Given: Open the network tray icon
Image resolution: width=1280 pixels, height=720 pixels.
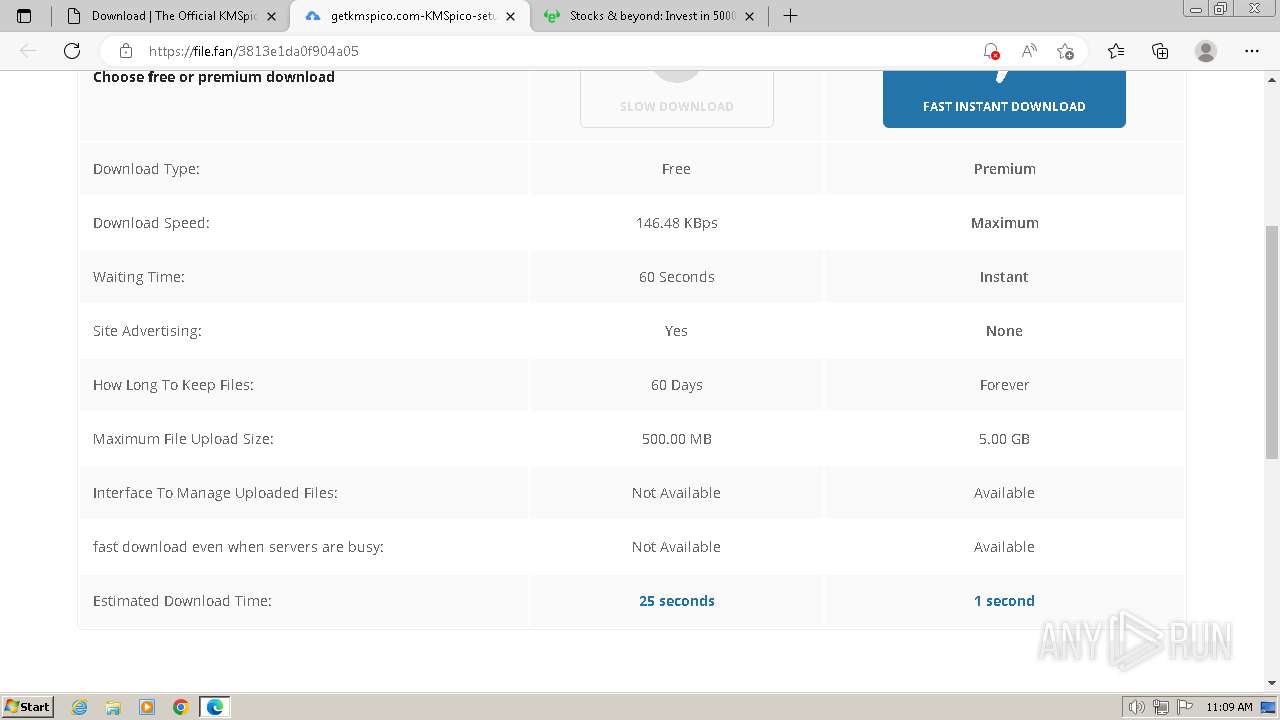Looking at the screenshot, I should click(1161, 707).
